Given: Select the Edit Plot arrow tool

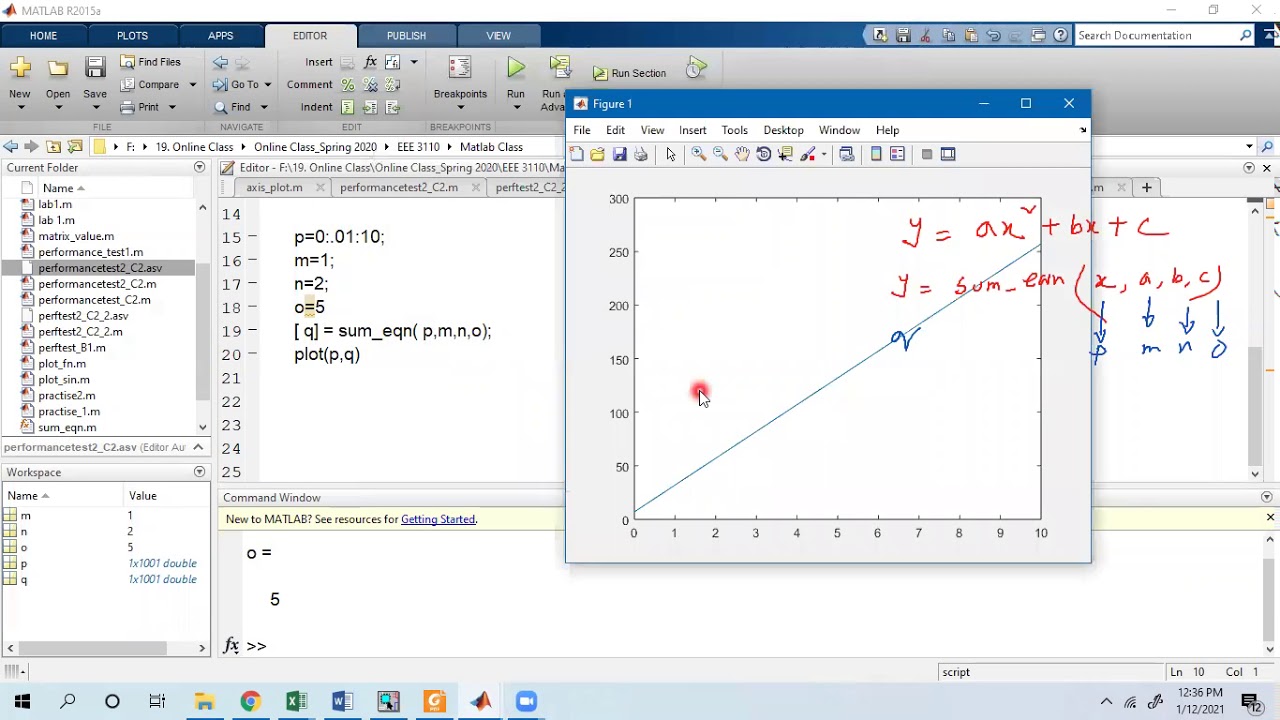Looking at the screenshot, I should (670, 154).
